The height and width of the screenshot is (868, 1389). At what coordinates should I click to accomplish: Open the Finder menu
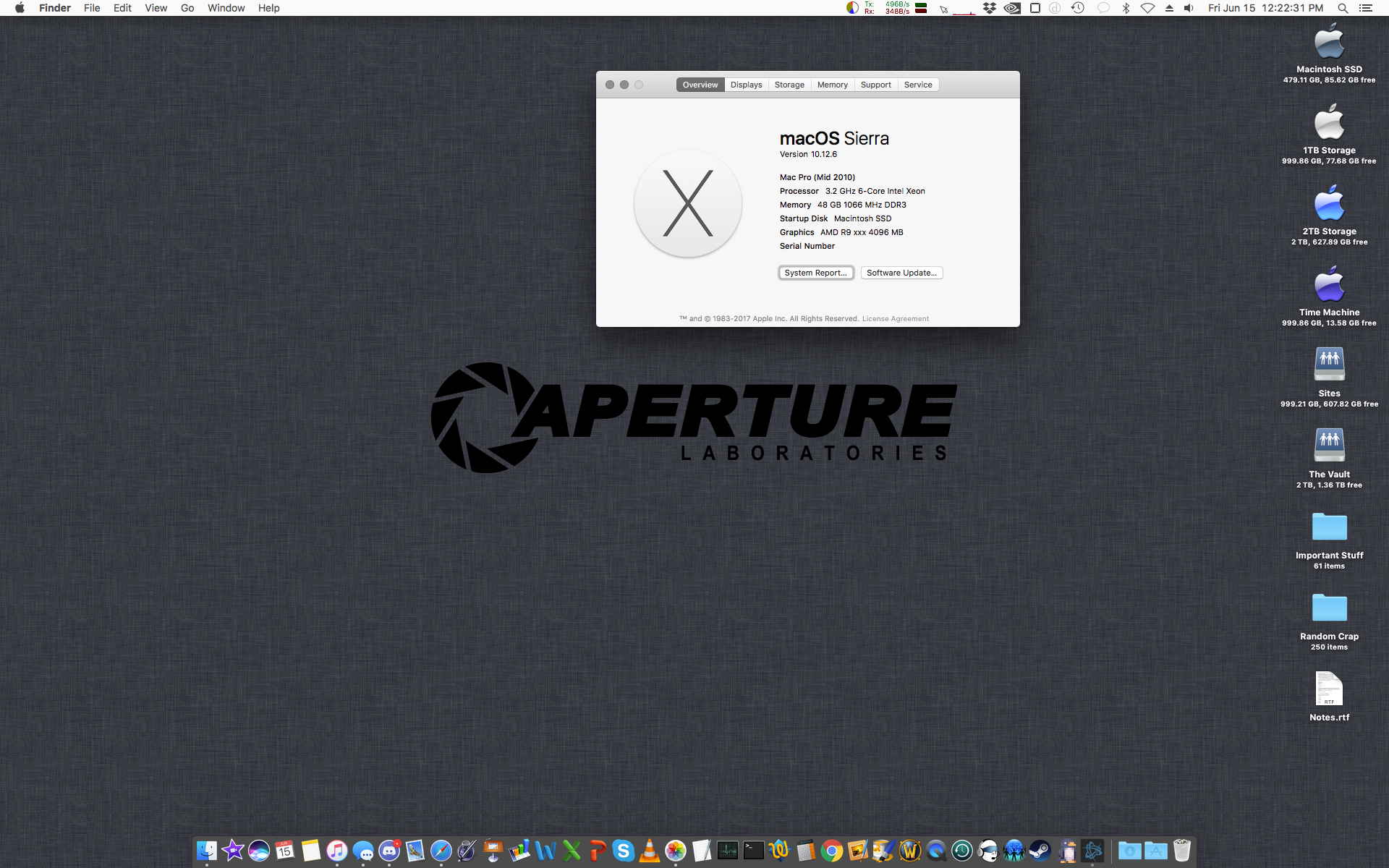pyautogui.click(x=55, y=8)
